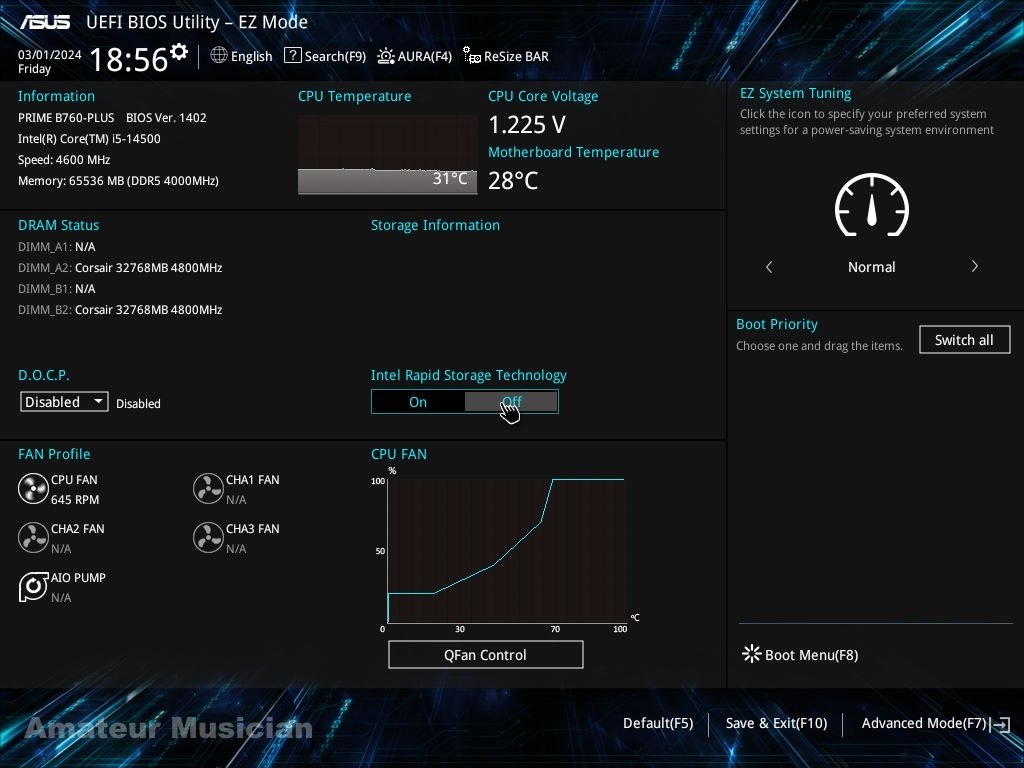Click the 'Normal' tuning mode label
The height and width of the screenshot is (768, 1024).
[x=872, y=267]
